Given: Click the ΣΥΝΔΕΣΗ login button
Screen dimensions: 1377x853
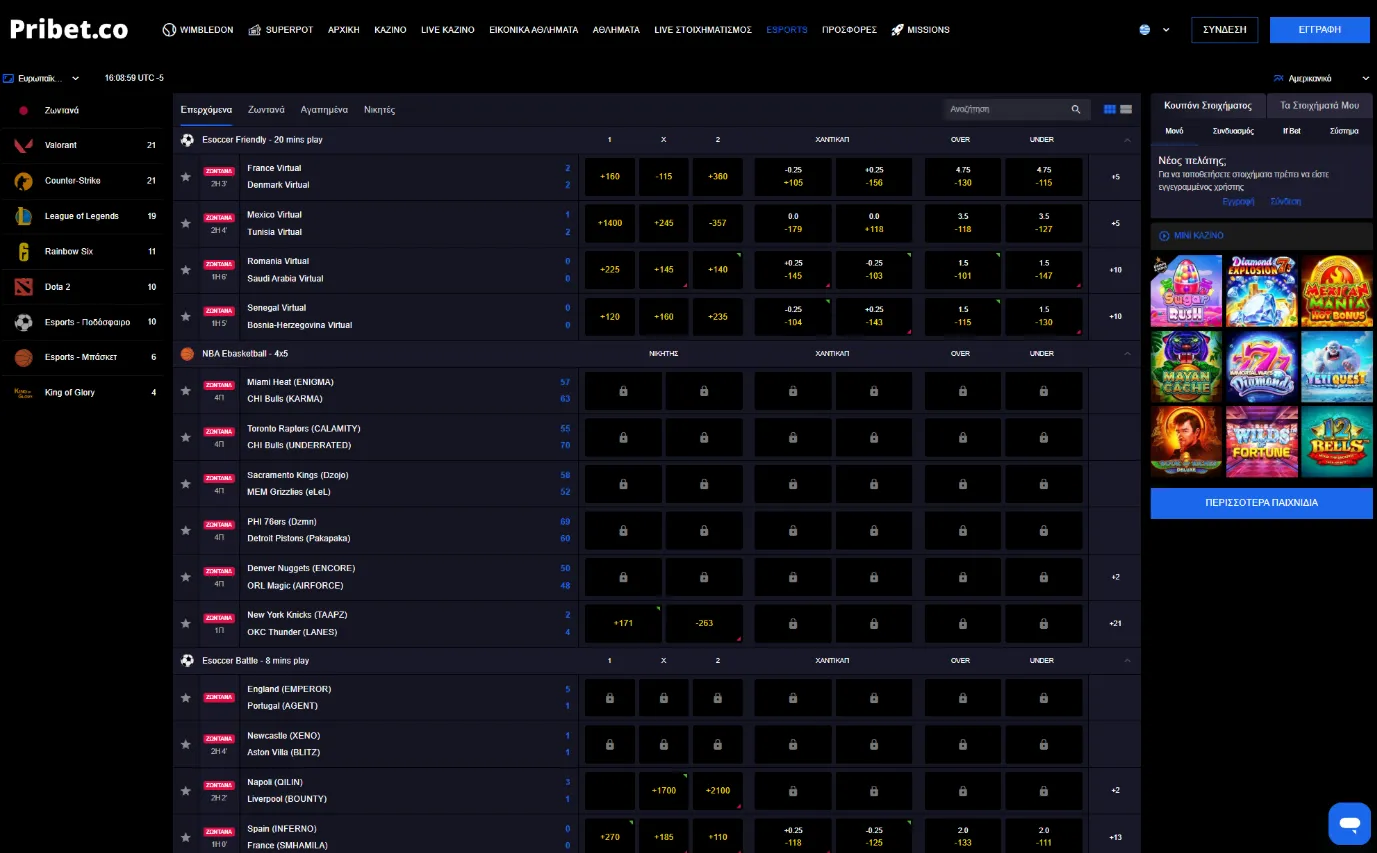Looking at the screenshot, I should tap(1224, 30).
